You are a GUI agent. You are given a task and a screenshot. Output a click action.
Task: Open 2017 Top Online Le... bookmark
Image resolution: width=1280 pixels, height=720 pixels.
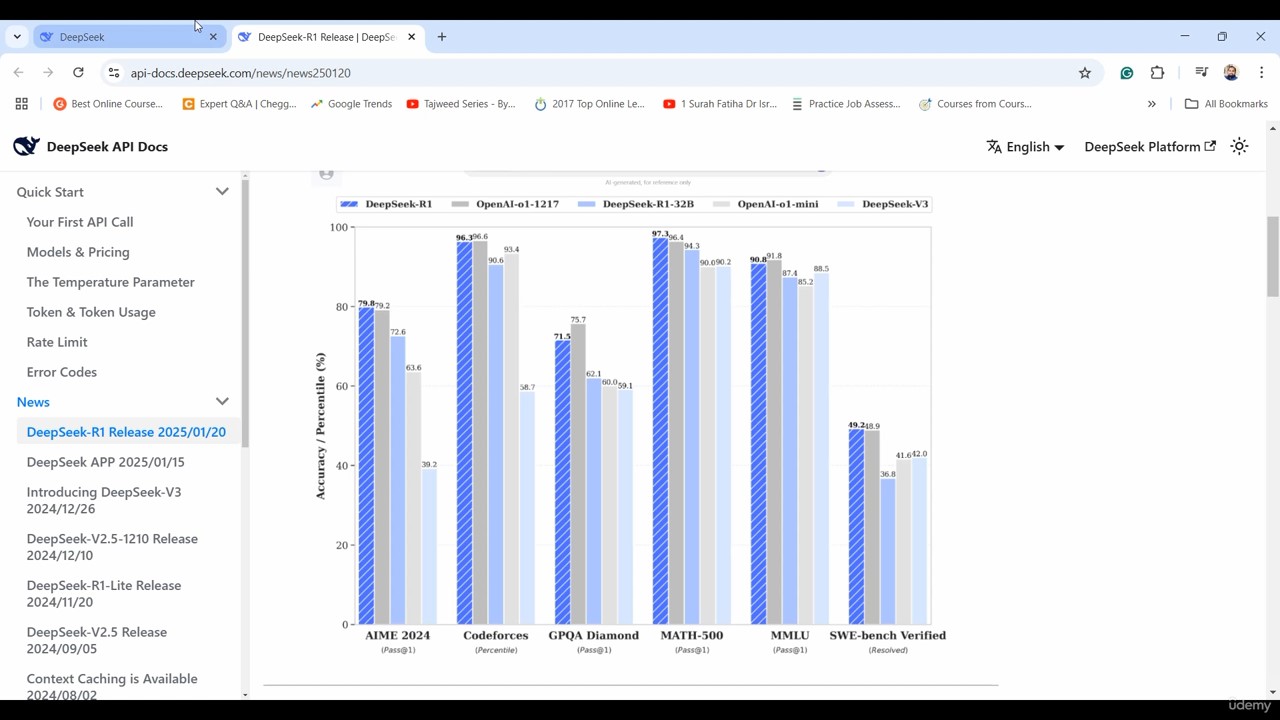coord(590,104)
